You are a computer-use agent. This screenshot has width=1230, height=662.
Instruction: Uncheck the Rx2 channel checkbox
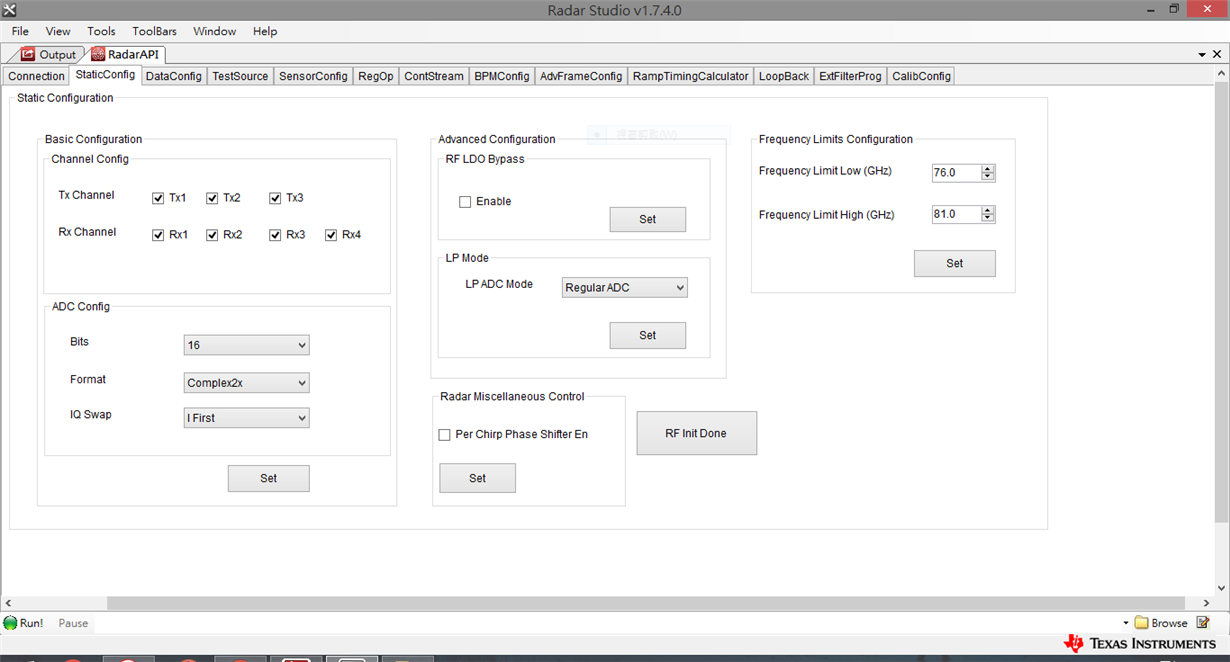[x=212, y=235]
